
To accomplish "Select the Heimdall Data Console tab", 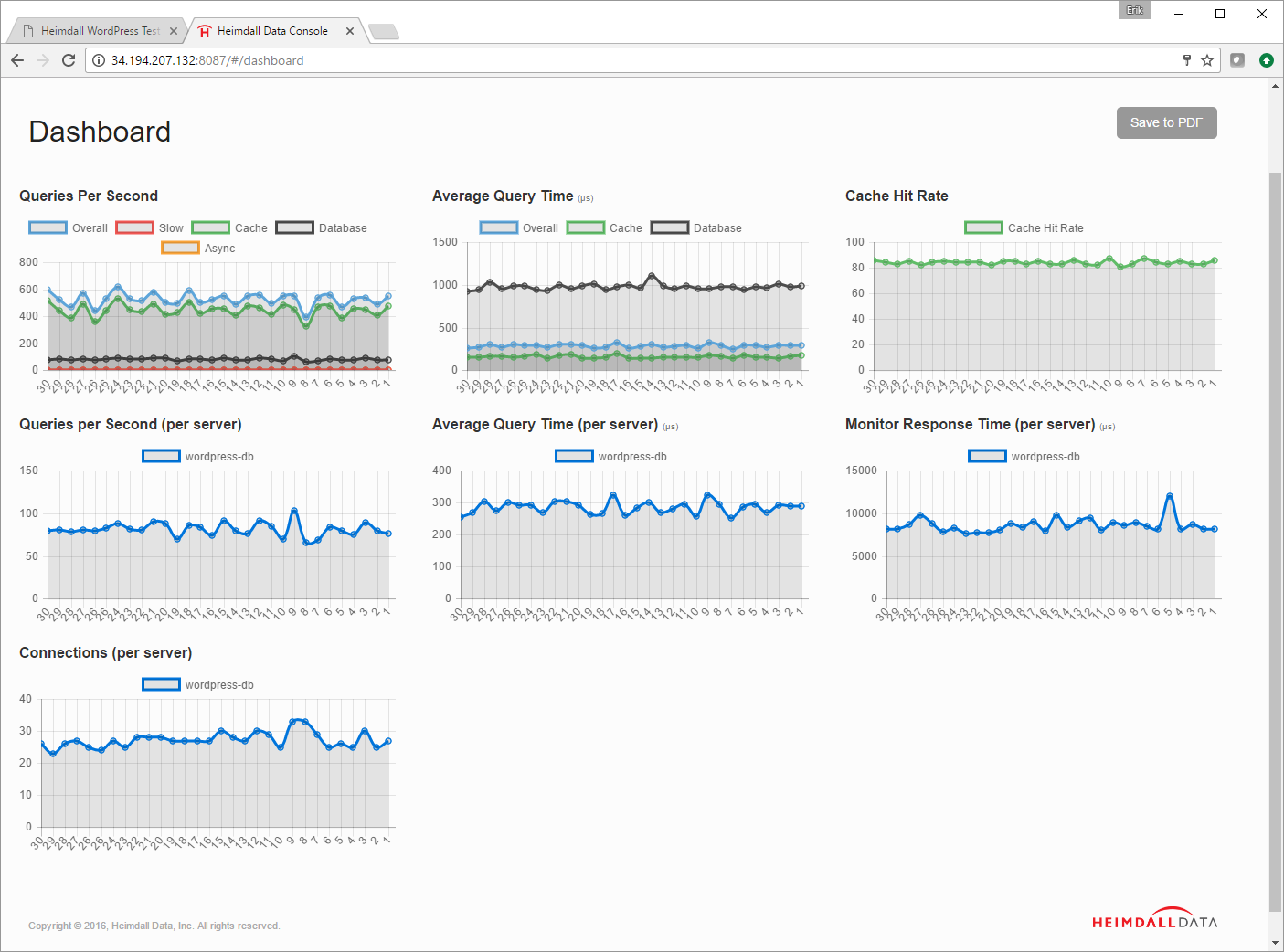I will (272, 31).
